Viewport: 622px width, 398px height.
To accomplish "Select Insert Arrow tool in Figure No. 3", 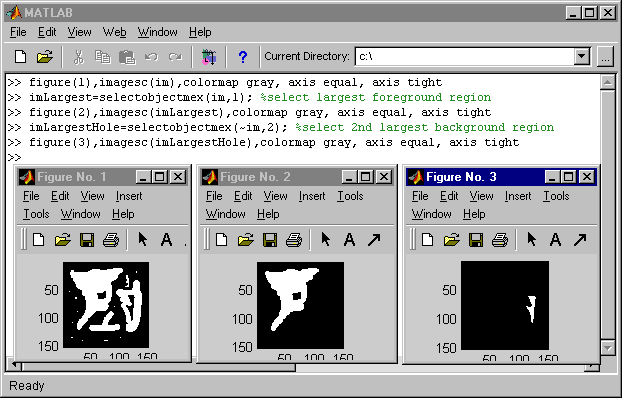I will tap(580, 239).
